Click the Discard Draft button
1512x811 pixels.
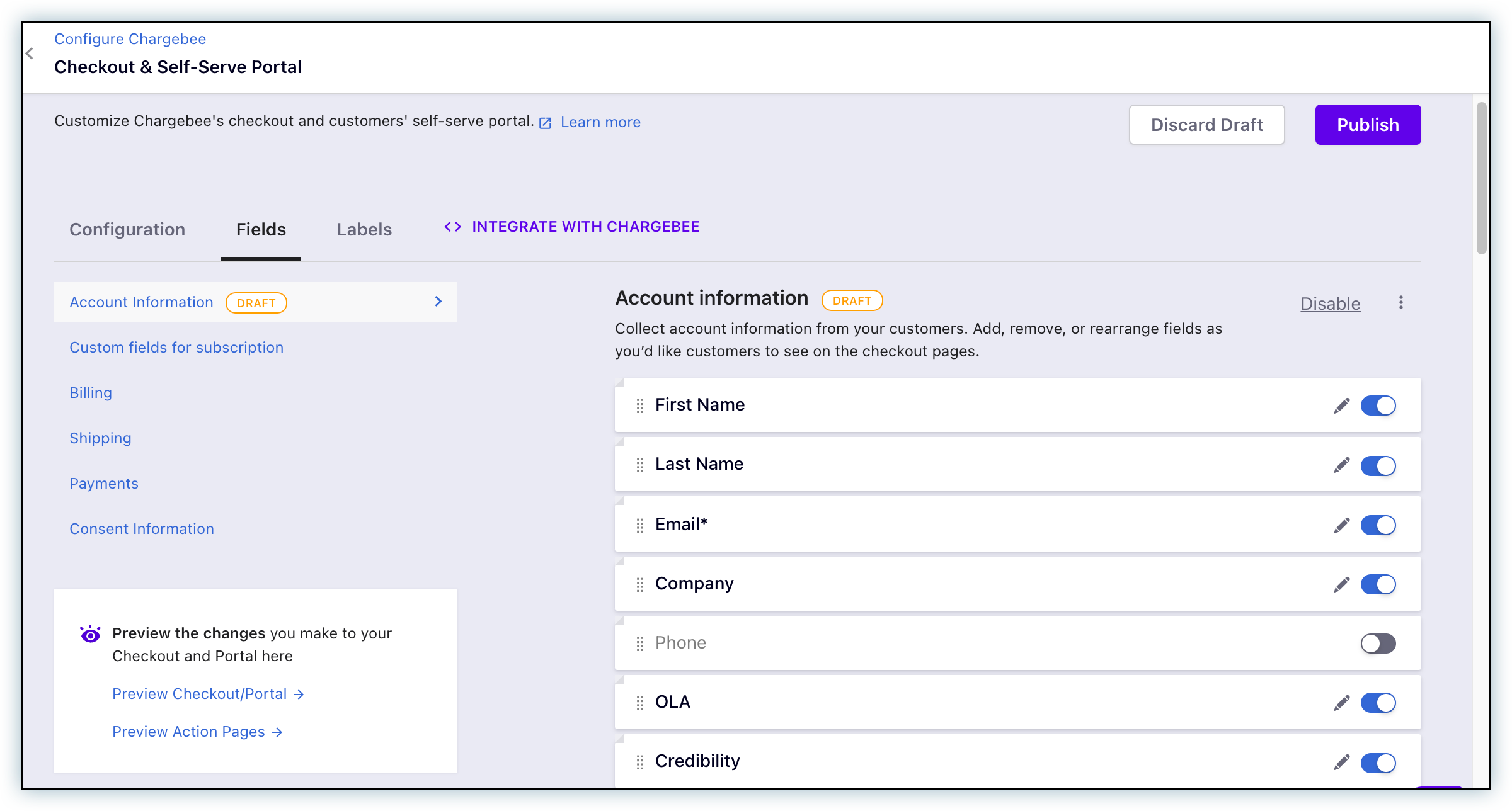pos(1206,125)
